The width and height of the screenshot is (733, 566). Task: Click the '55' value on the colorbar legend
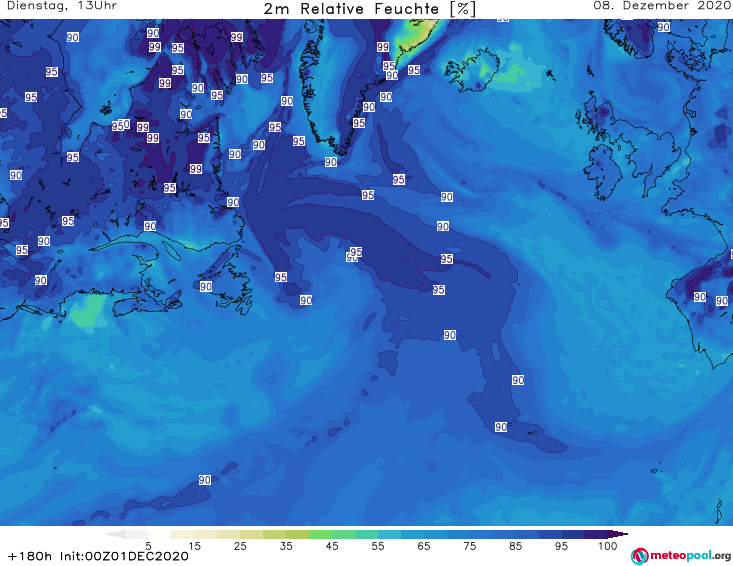point(378,546)
